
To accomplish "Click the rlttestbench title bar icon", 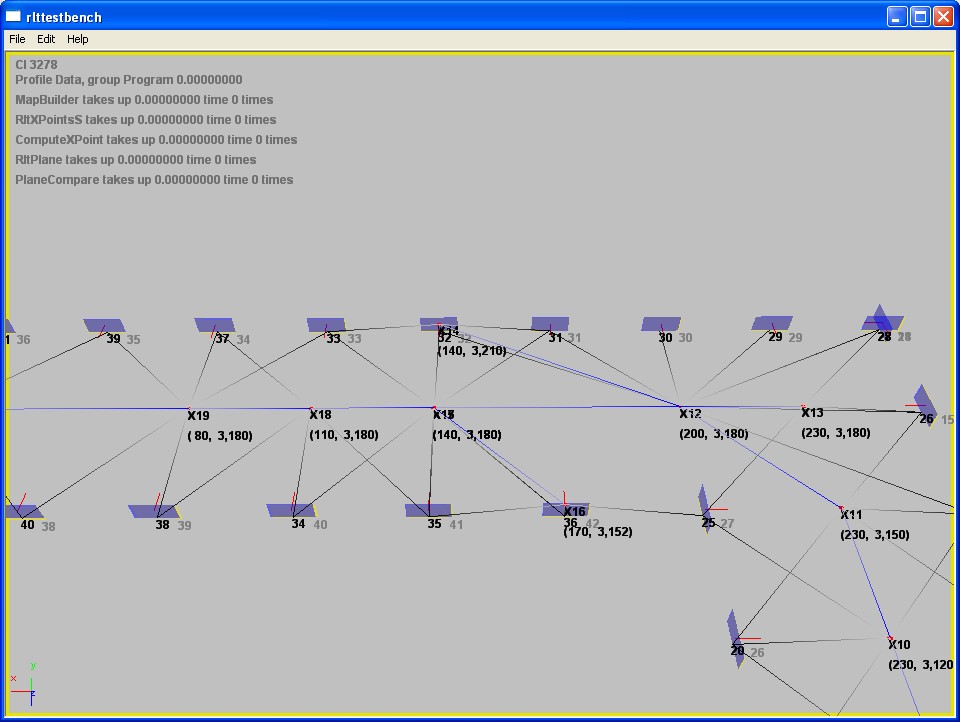I will coord(13,16).
